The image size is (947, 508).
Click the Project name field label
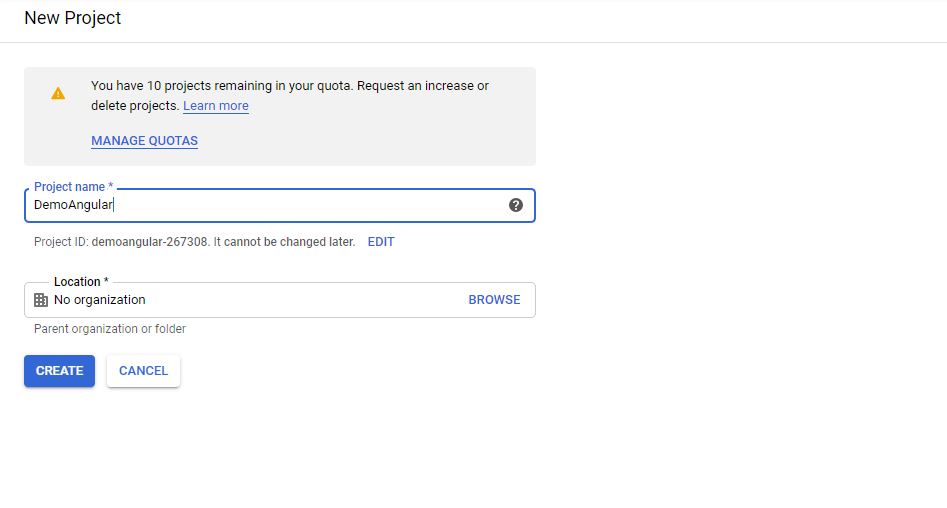[73, 187]
